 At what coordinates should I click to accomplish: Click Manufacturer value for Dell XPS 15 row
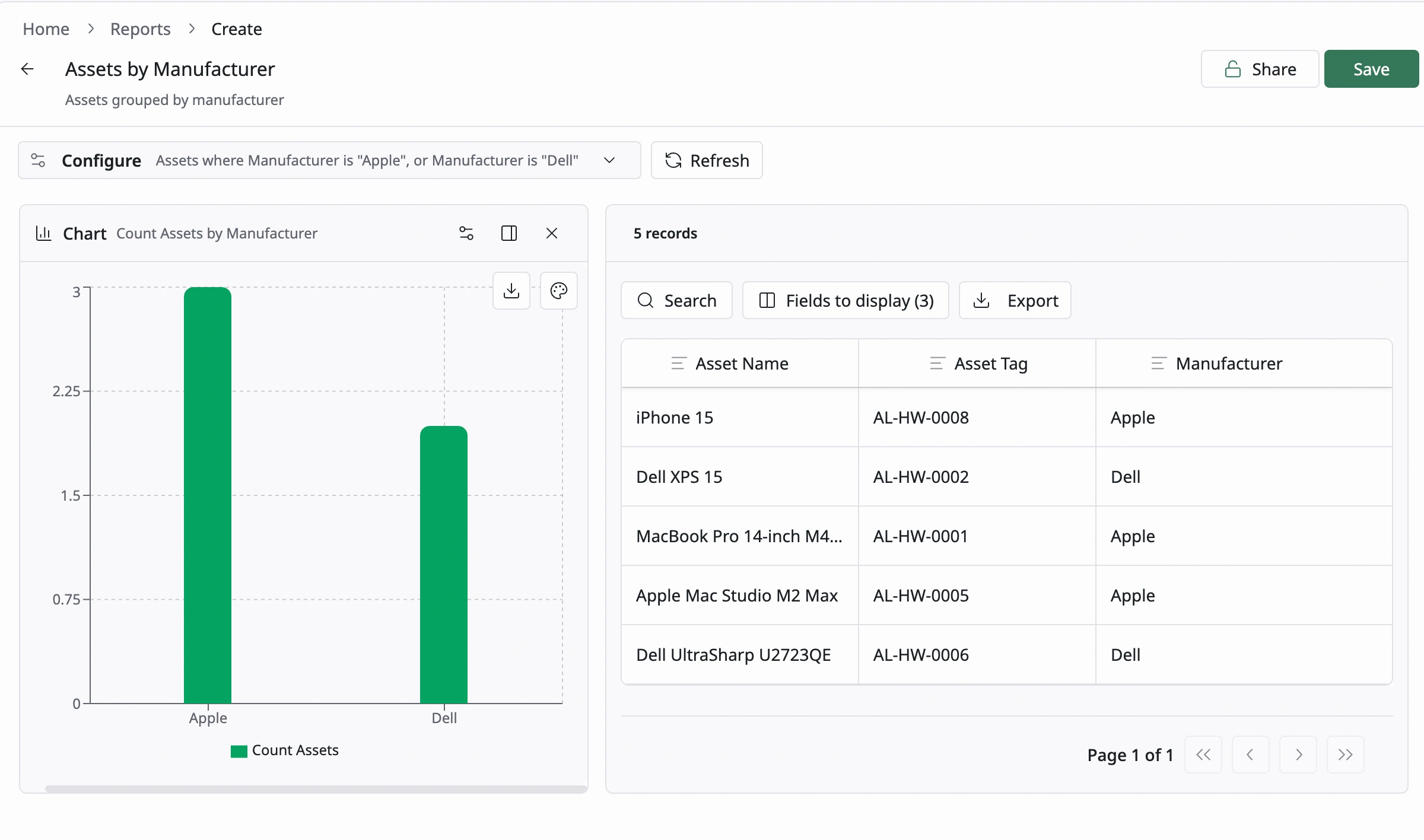(x=1126, y=477)
